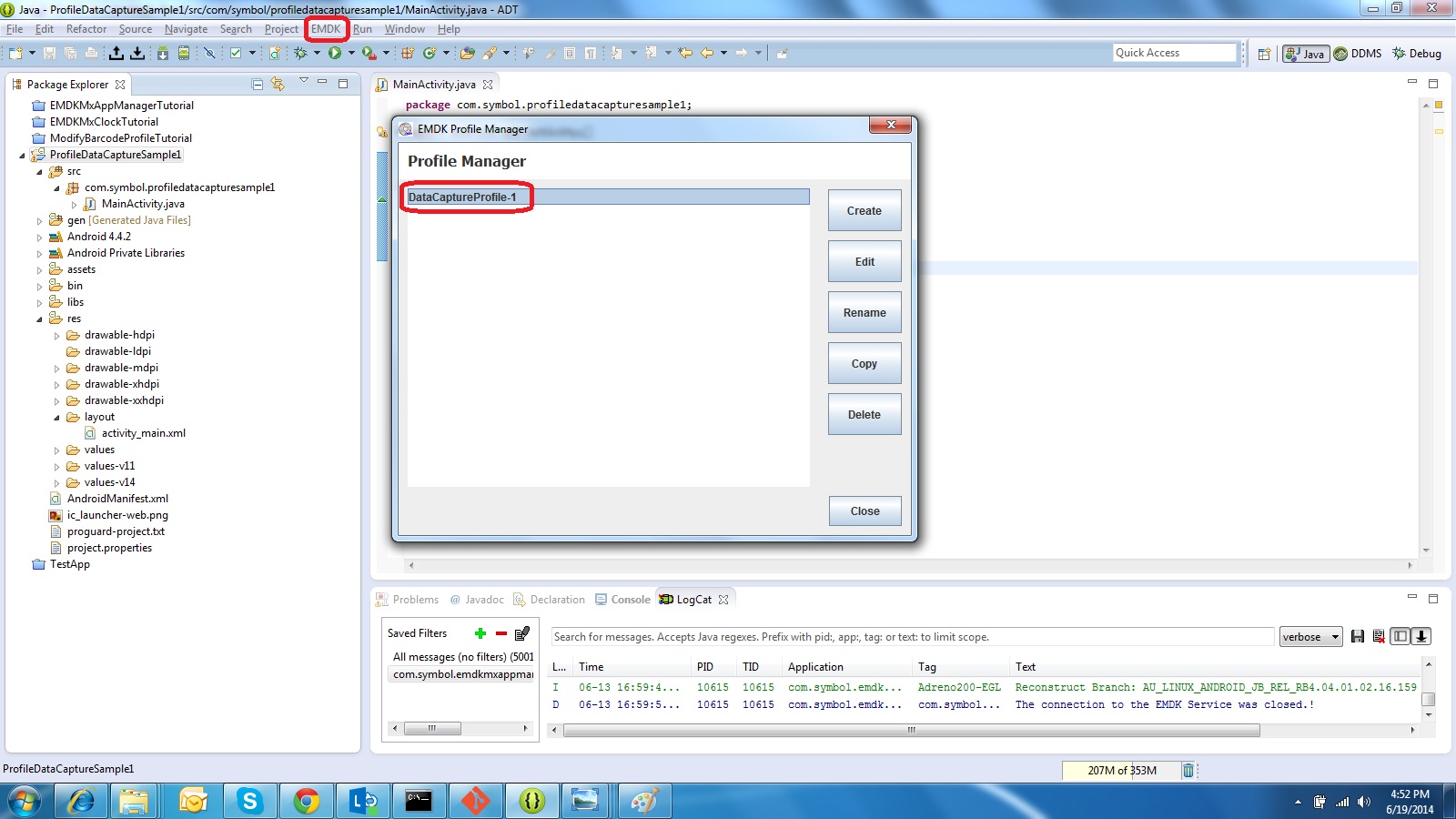1456x819 pixels.
Task: Click the LogCat vertical scrollbar thumb
Action: point(1429,699)
